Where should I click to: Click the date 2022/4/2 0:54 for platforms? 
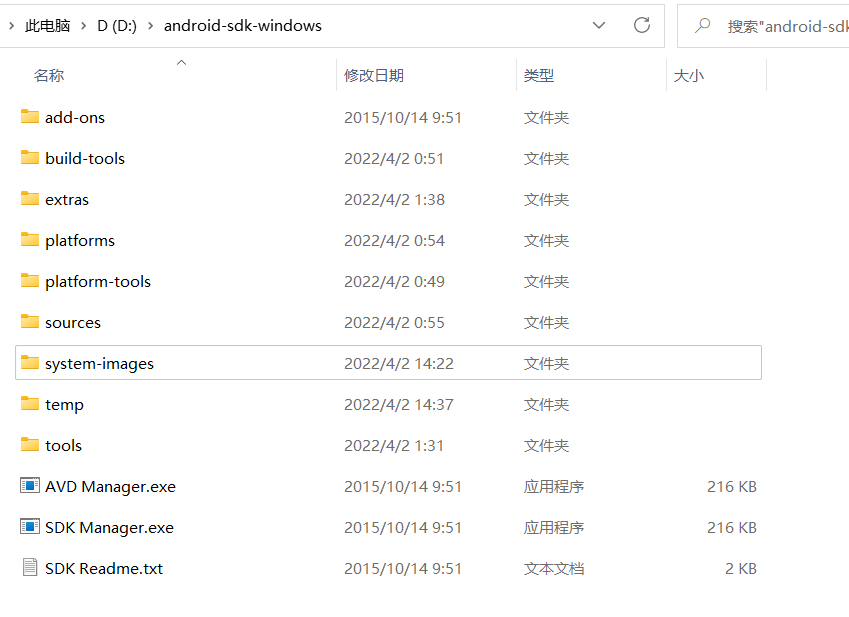[x=394, y=240]
